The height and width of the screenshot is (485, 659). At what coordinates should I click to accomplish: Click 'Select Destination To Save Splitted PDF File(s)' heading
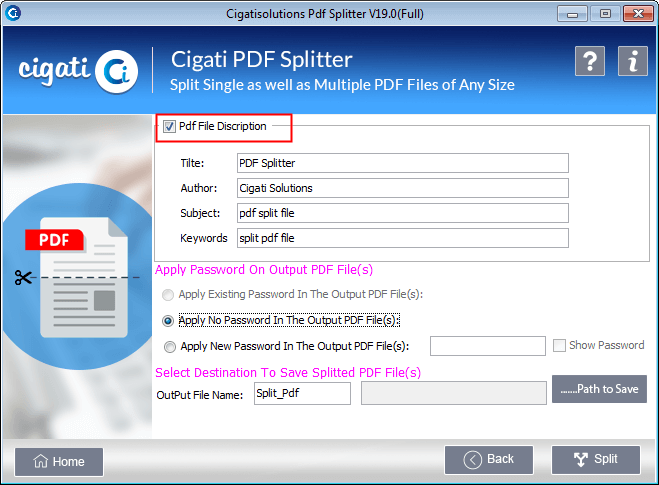288,373
